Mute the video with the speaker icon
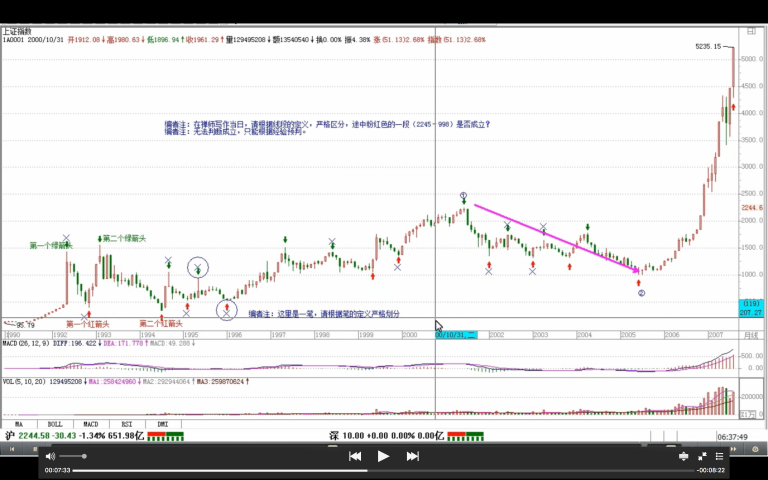 point(50,456)
